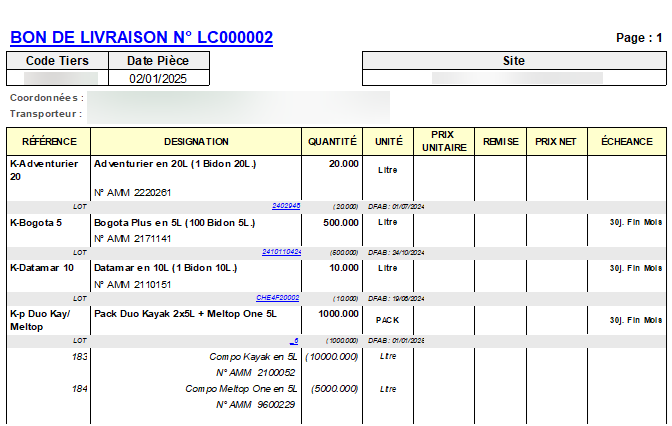
Task: Click the Site header box
Action: tap(513, 61)
